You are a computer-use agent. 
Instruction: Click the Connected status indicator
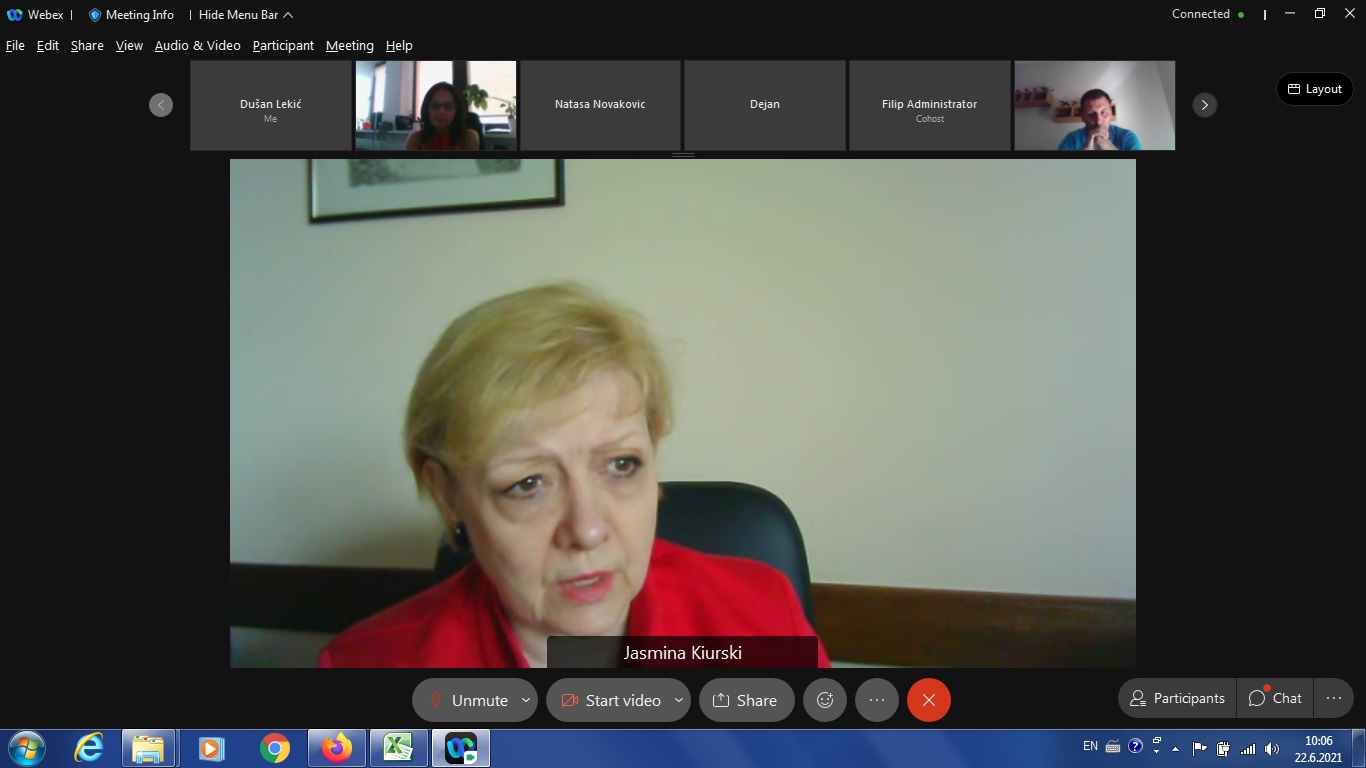[1208, 14]
